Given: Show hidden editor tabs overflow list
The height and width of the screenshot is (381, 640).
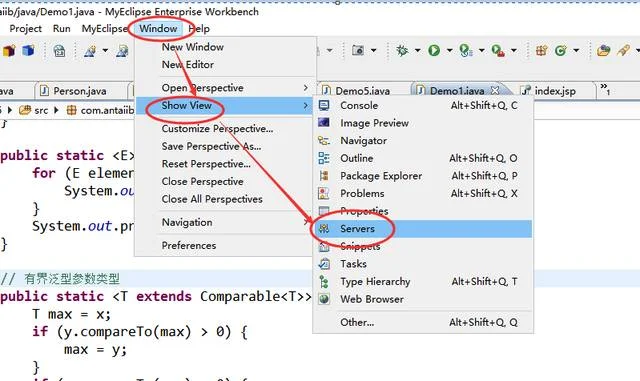Looking at the screenshot, I should click(605, 89).
